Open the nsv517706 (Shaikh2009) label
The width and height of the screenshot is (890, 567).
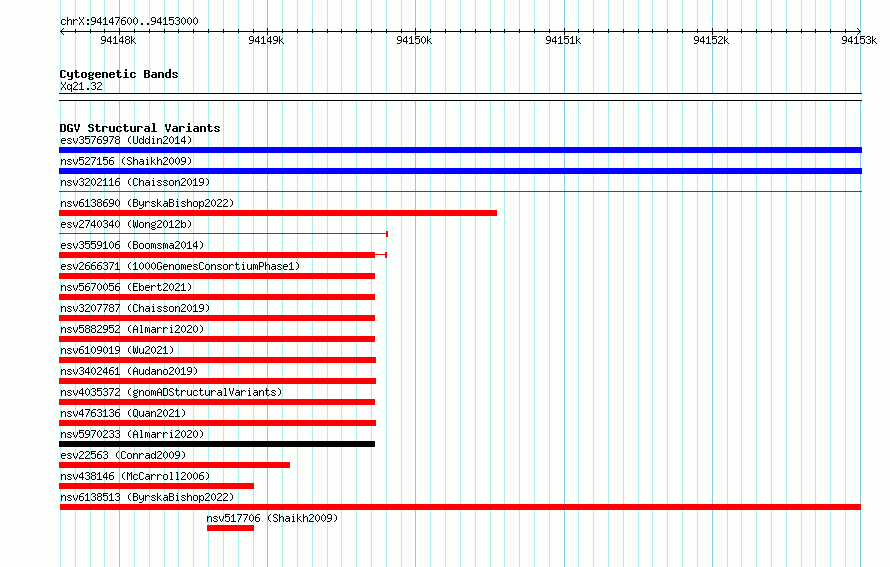click(x=272, y=518)
